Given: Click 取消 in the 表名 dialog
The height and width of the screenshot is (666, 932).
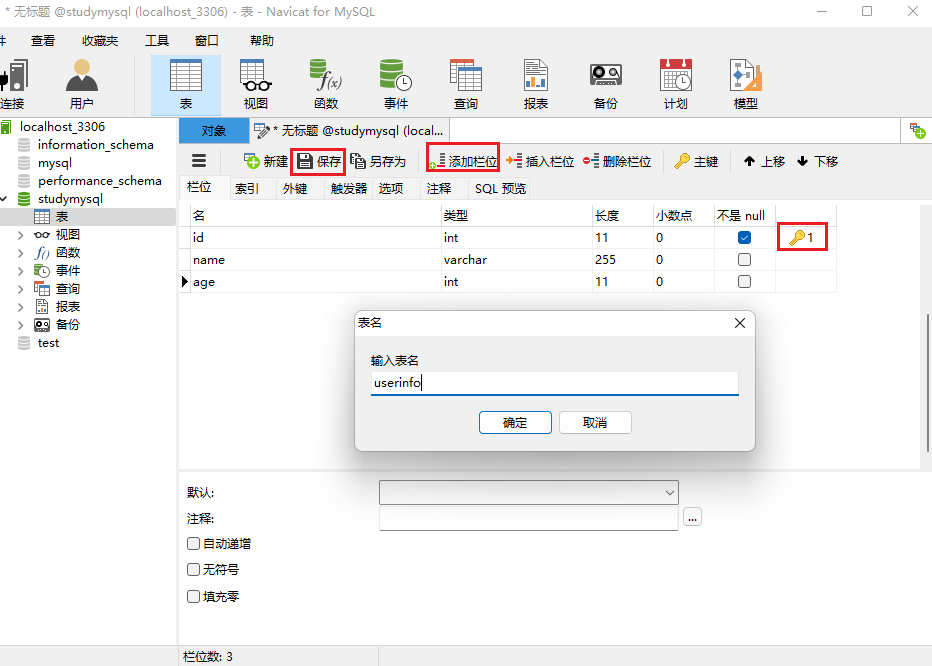Looking at the screenshot, I should point(595,423).
